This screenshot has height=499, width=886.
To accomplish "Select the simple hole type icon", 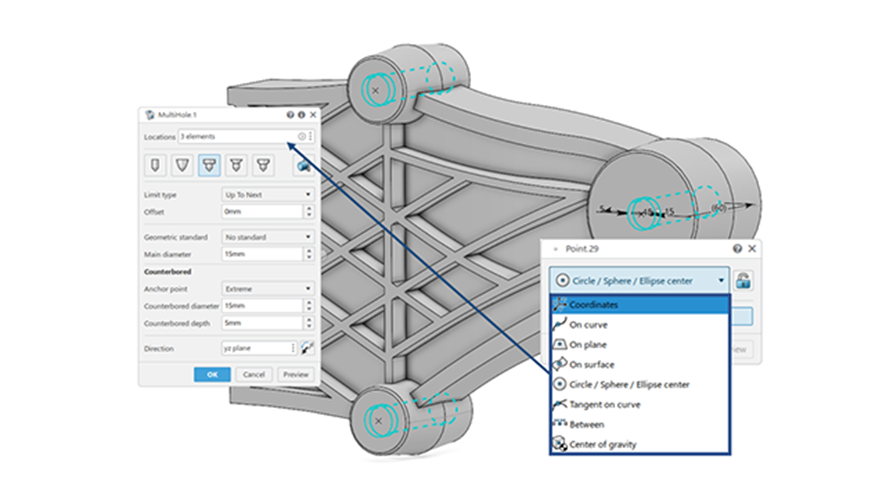I will [156, 164].
